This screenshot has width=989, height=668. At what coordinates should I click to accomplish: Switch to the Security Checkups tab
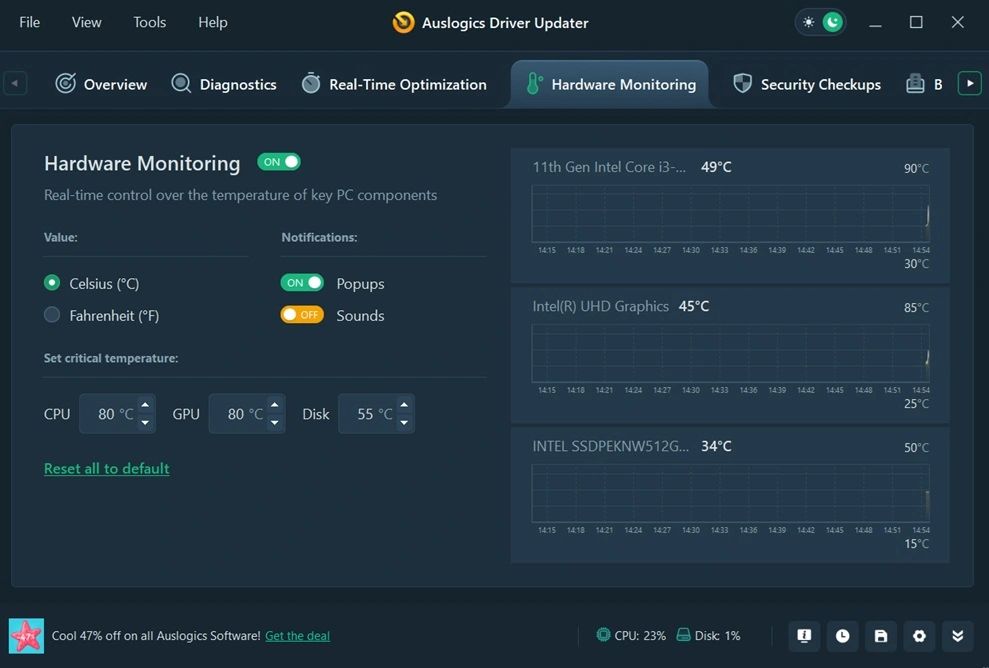(807, 84)
